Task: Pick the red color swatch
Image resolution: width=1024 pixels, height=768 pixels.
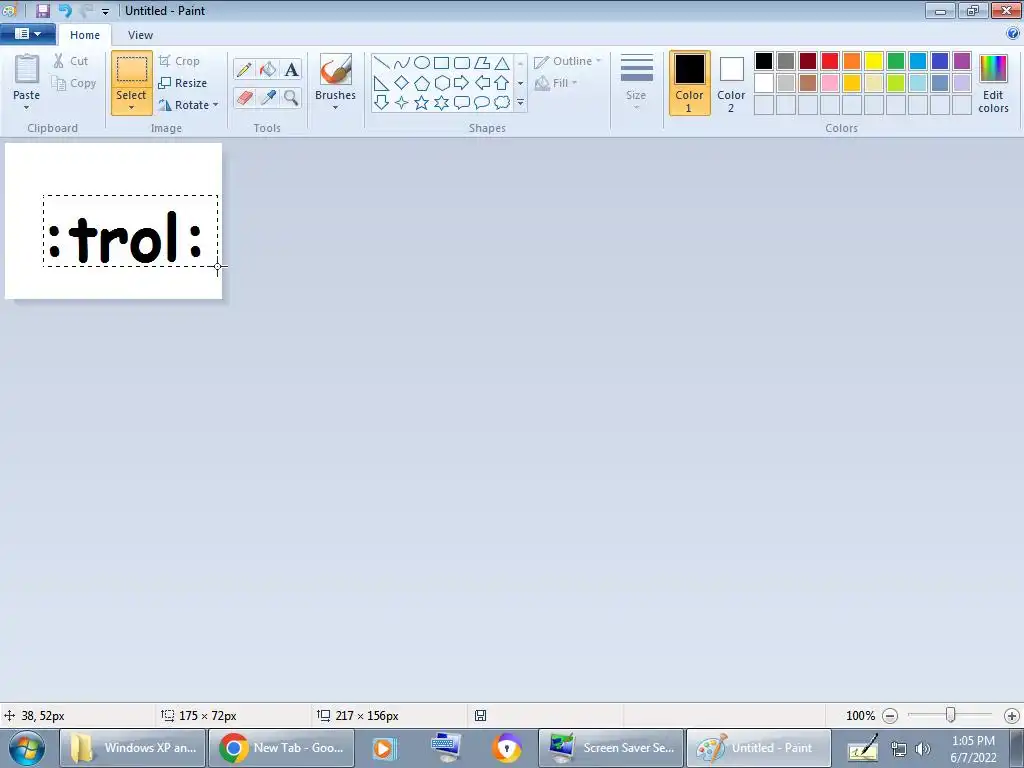Action: click(x=830, y=61)
